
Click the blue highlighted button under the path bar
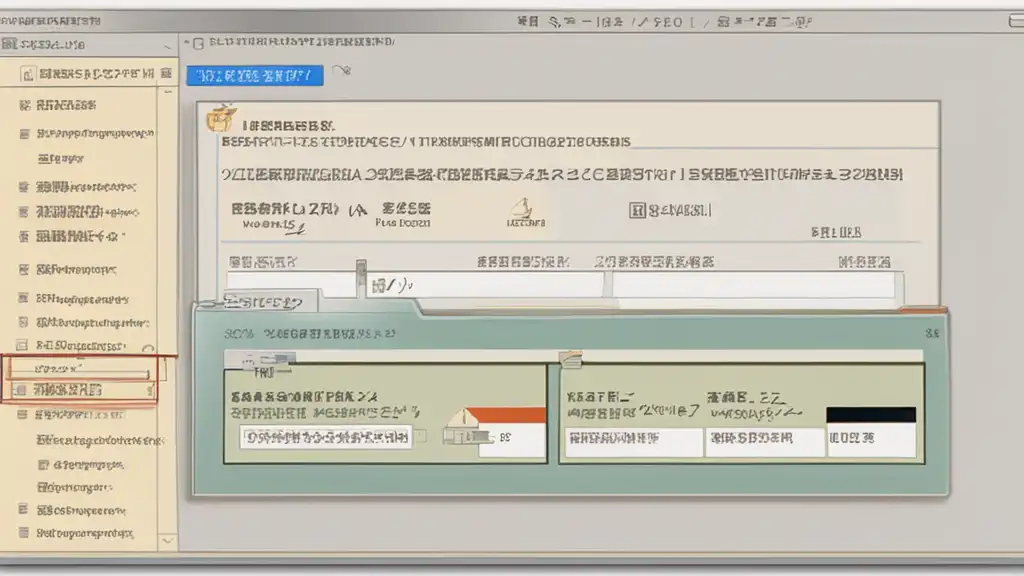click(255, 75)
